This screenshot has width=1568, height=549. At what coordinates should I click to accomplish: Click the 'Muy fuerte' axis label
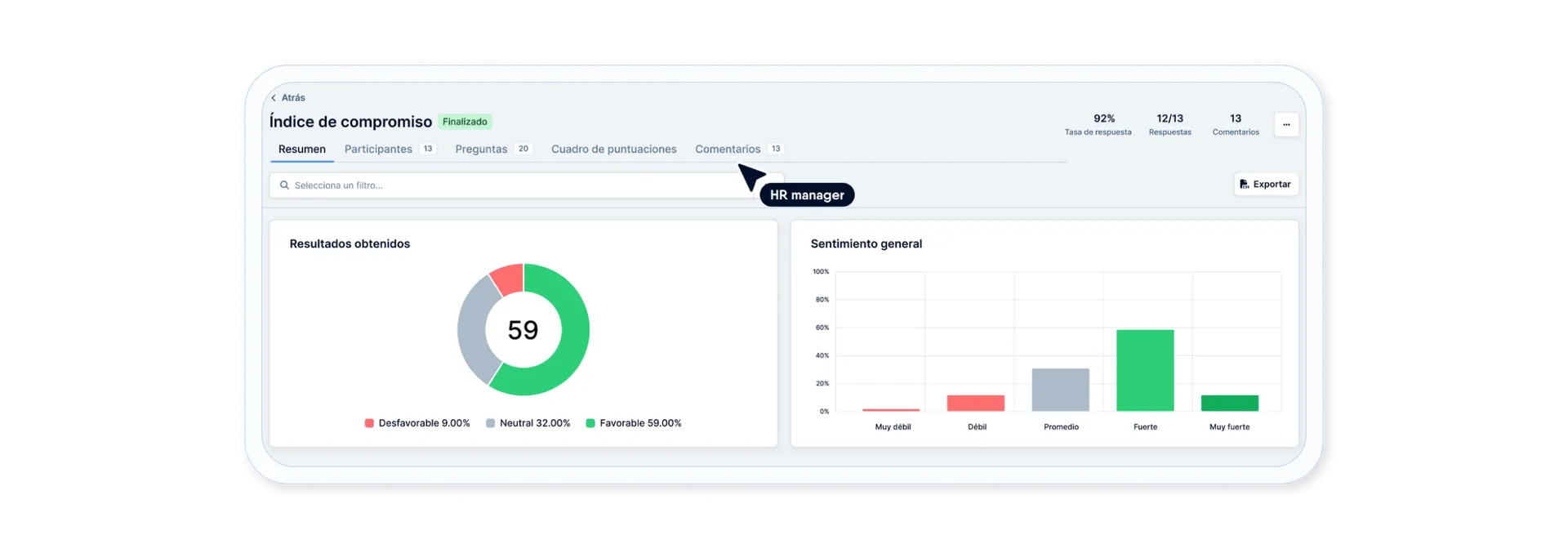pyautogui.click(x=1230, y=427)
